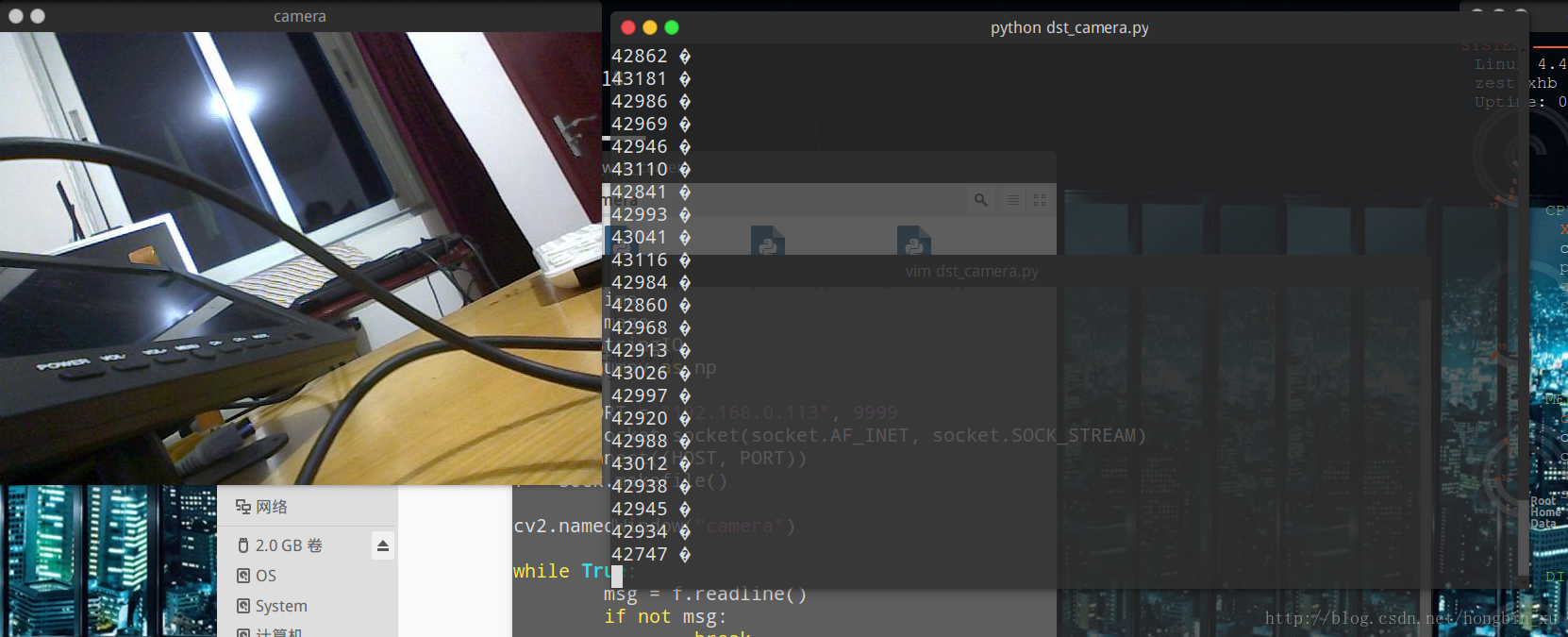Click the terminal cursor block at bottom
The width and height of the screenshot is (1568, 637).
(617, 576)
